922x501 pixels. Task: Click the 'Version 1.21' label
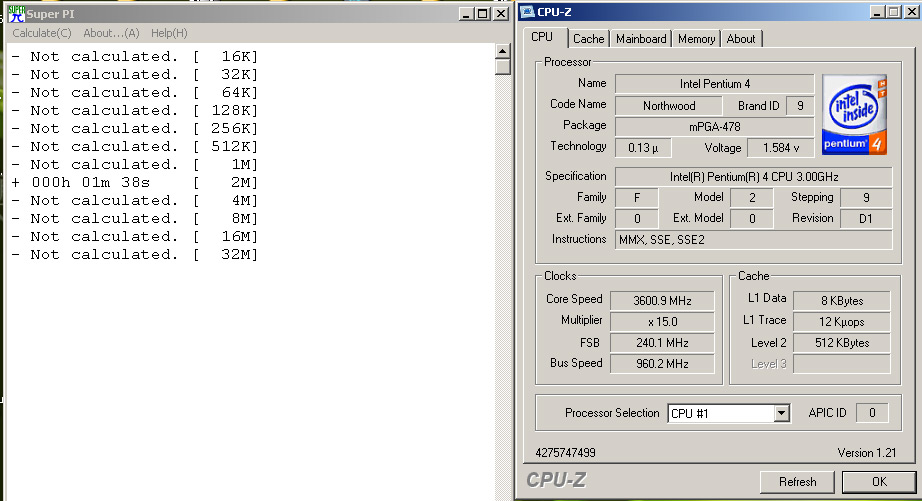867,453
